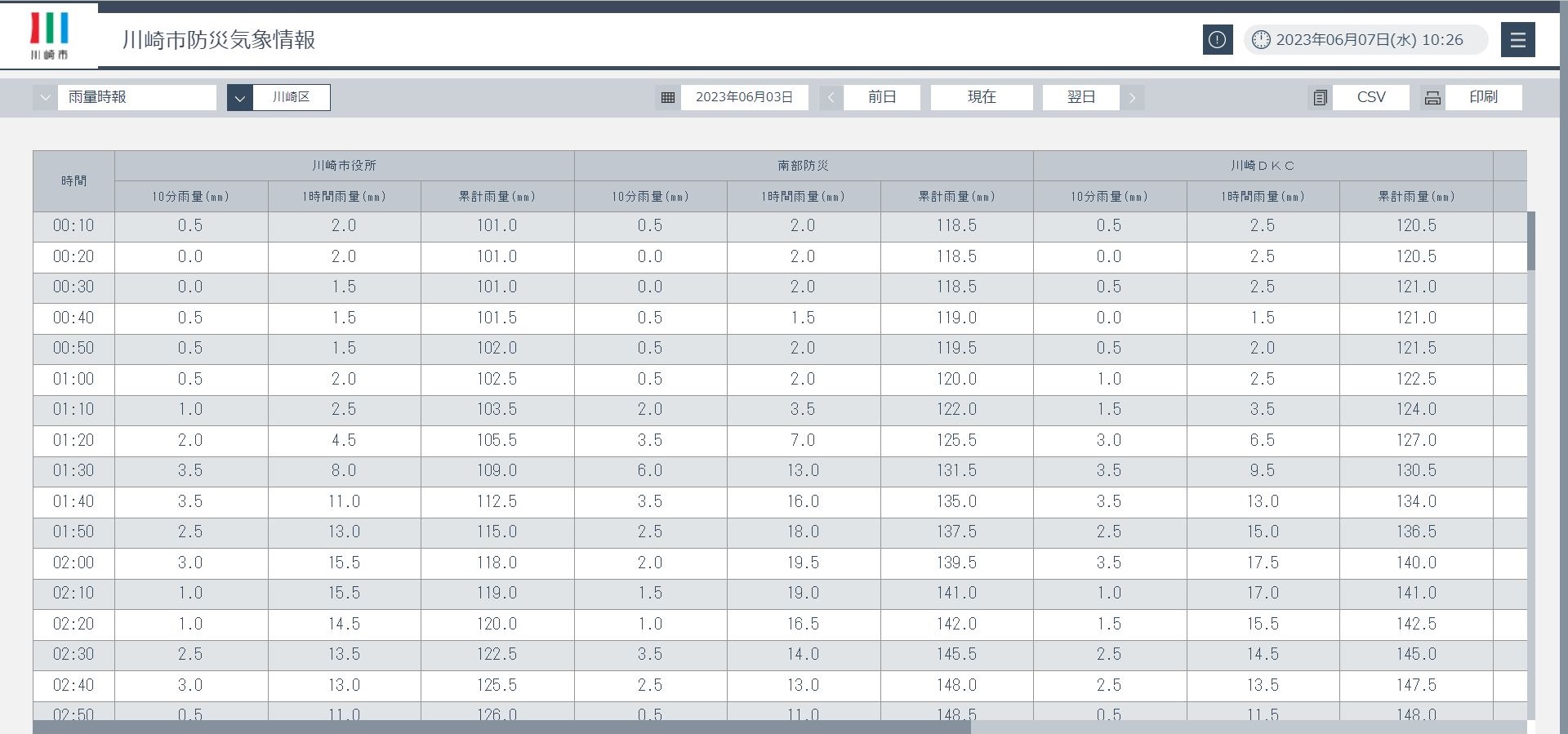Click the 南部防災 累計雨量 value 131.5
Viewport: 1568px width, 734px height.
(956, 471)
